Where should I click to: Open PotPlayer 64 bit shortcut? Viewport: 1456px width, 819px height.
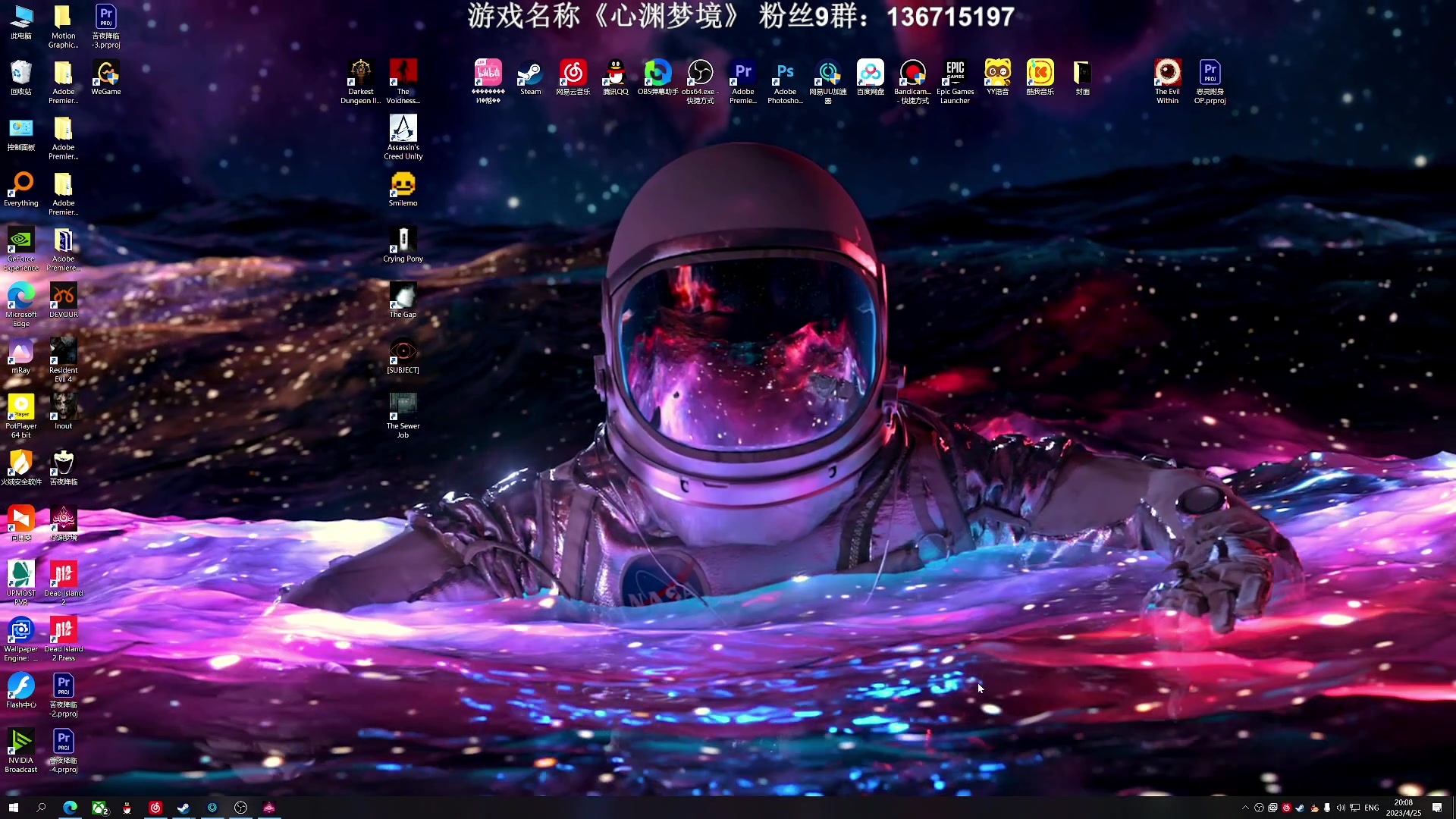pyautogui.click(x=20, y=416)
